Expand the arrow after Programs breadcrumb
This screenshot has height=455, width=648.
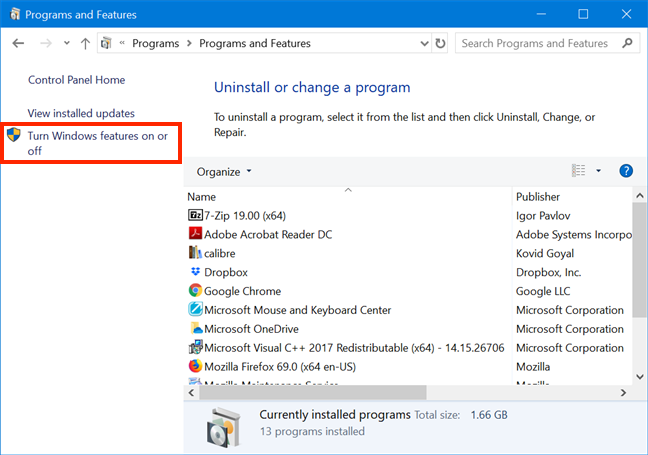coord(189,43)
